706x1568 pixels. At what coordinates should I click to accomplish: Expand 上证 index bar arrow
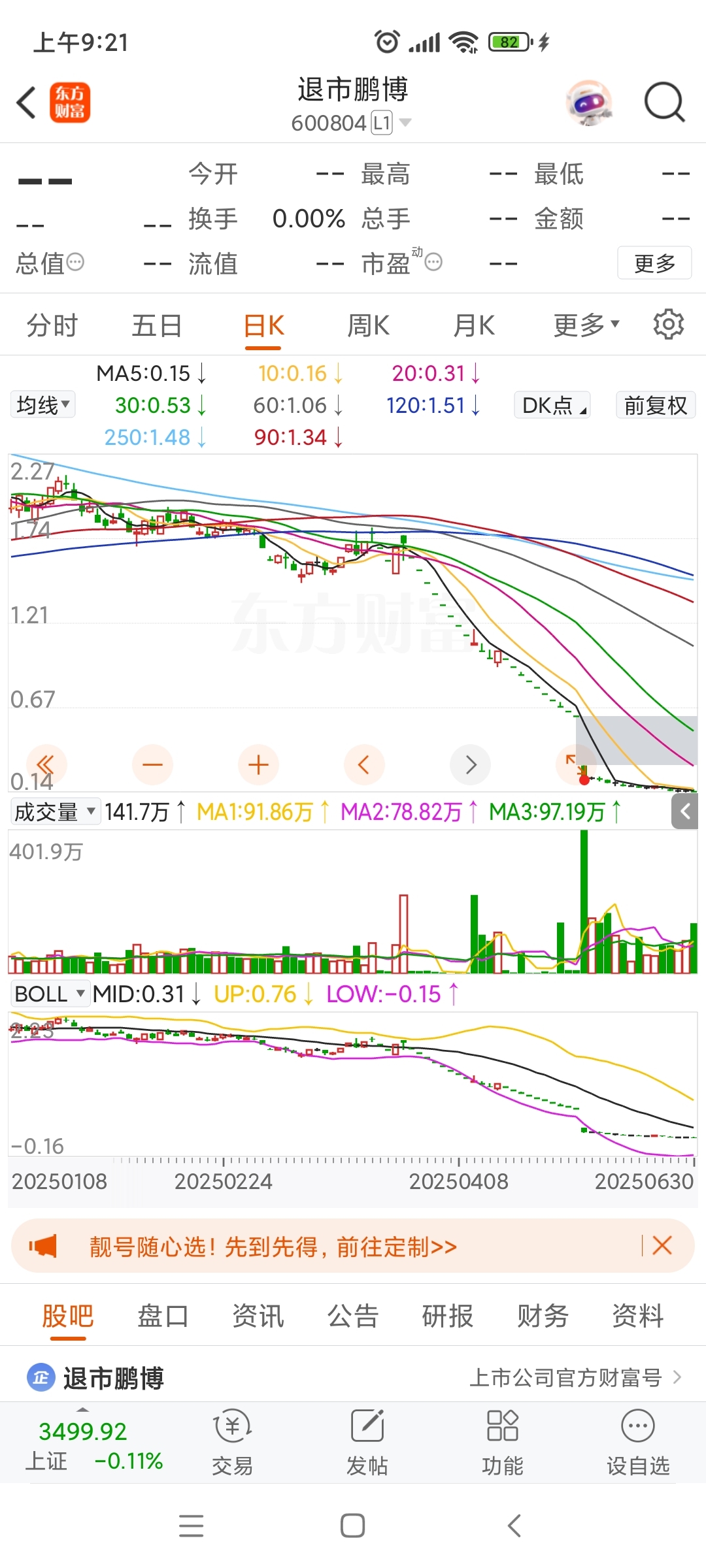(82, 1410)
